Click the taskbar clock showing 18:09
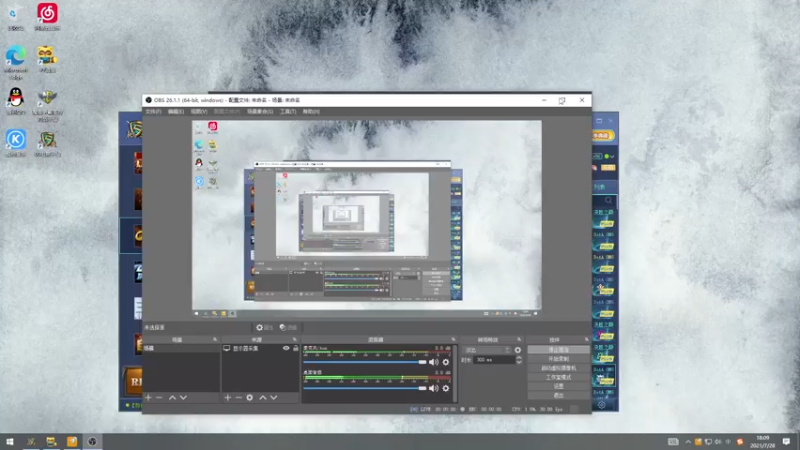800x450 pixels. click(763, 441)
